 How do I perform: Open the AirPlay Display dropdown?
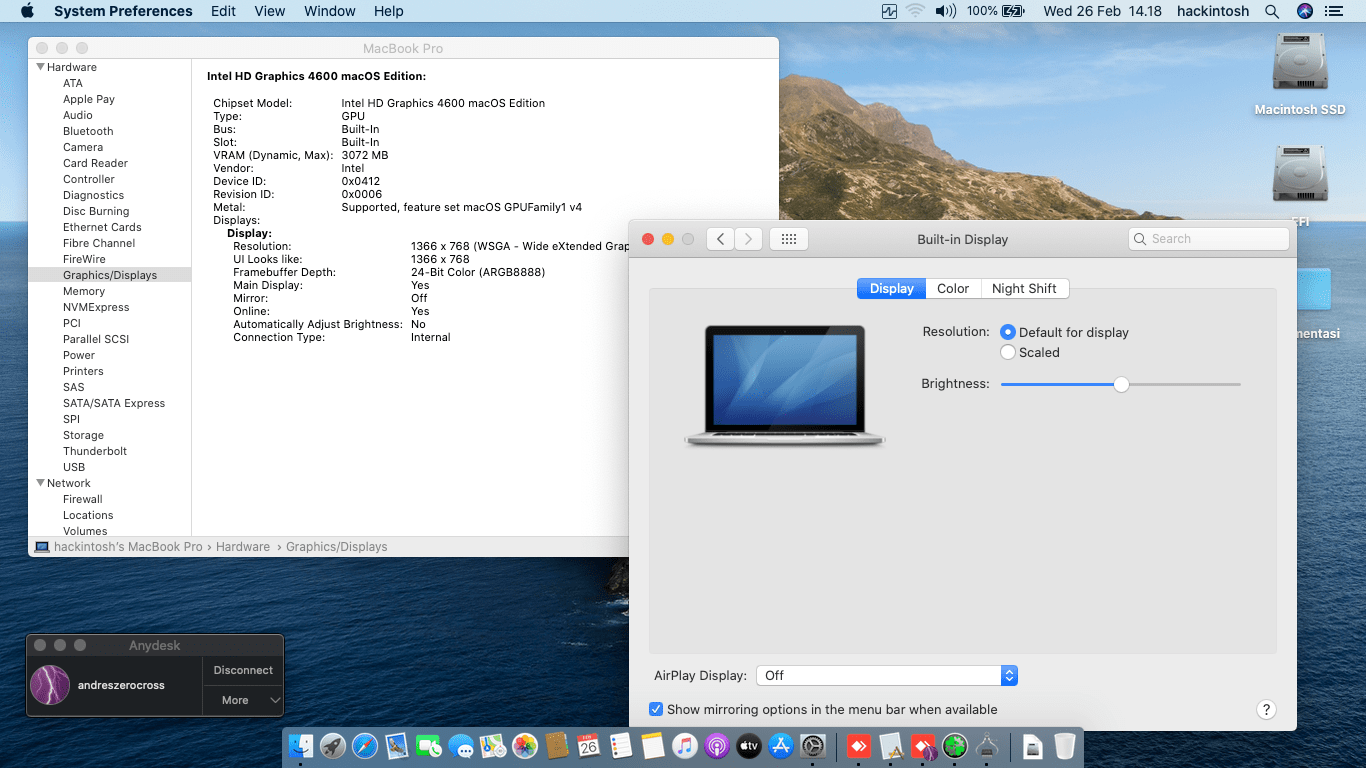coord(887,675)
